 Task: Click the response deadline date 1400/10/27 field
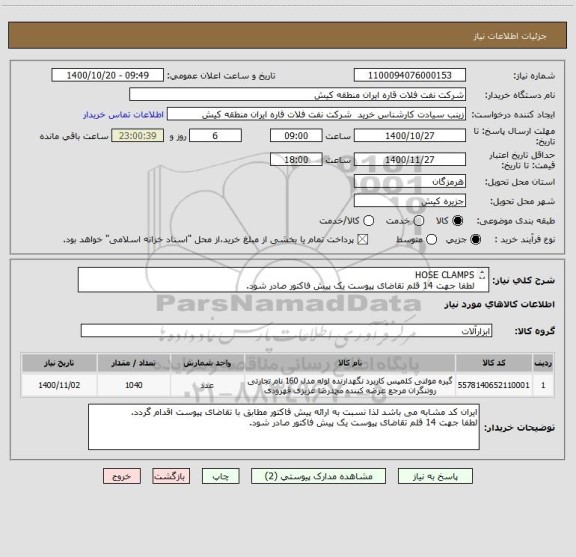click(410, 135)
